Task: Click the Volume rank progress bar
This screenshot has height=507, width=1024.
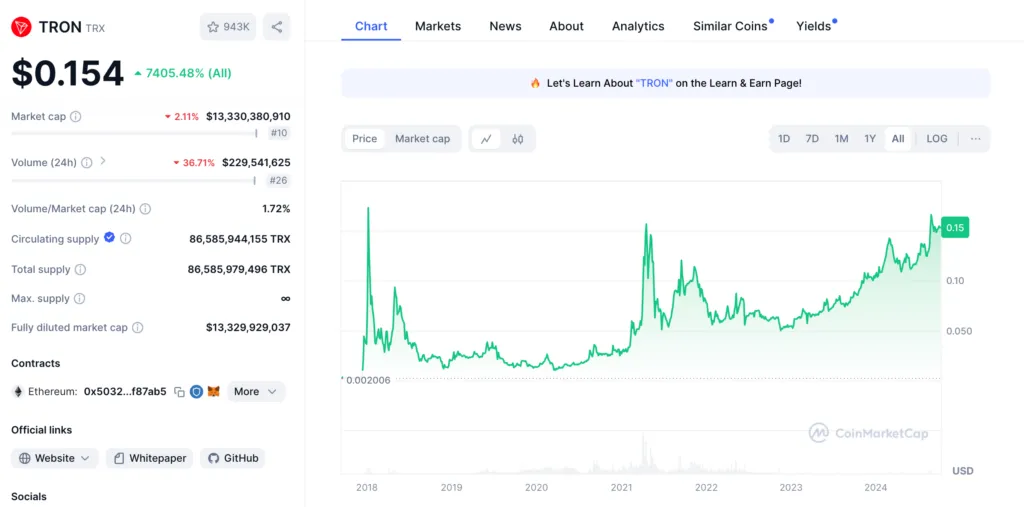Action: [x=133, y=180]
